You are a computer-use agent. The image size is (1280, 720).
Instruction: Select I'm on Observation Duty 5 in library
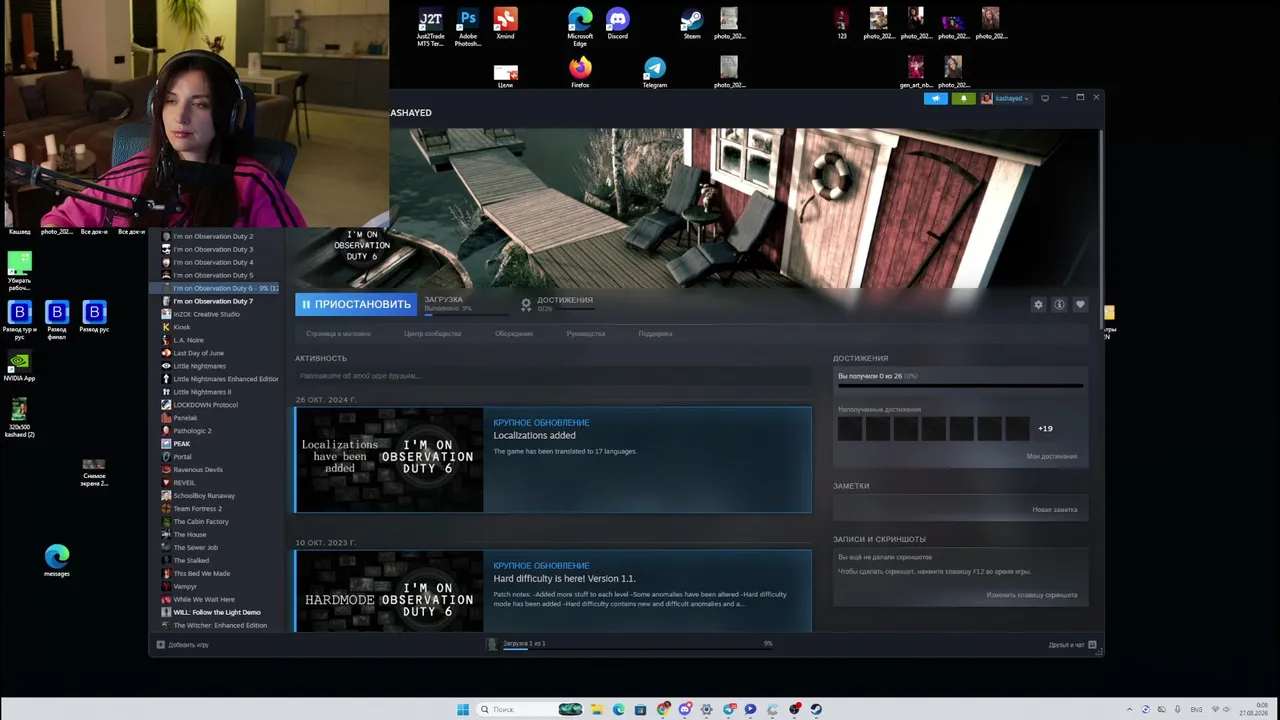click(x=213, y=275)
